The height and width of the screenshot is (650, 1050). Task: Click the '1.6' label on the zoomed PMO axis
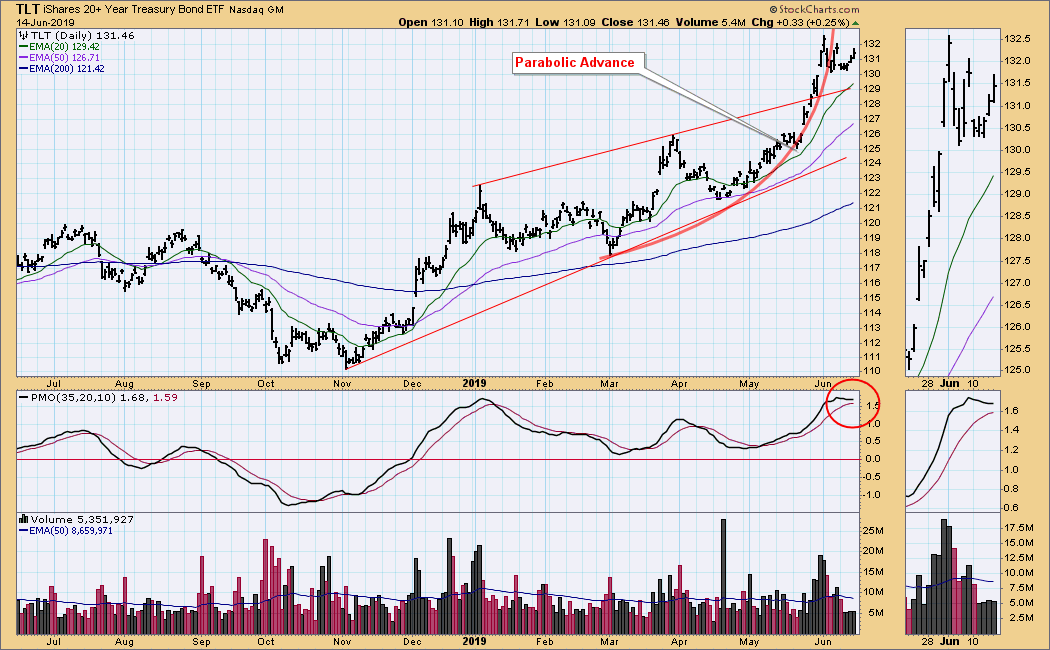[1011, 410]
